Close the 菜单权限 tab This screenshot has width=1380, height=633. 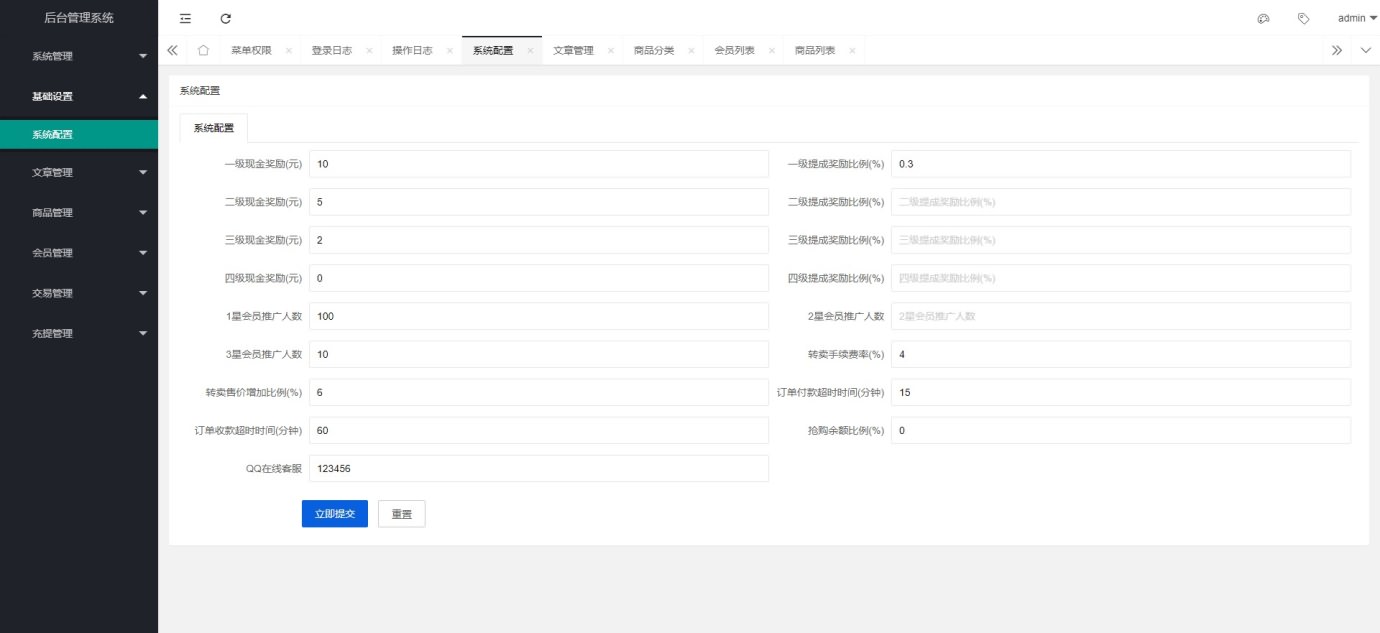[x=288, y=51]
